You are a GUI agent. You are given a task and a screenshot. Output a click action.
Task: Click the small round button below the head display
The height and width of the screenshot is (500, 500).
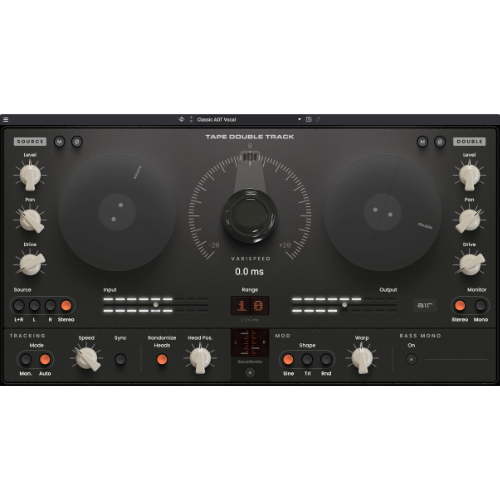pyautogui.click(x=250, y=372)
